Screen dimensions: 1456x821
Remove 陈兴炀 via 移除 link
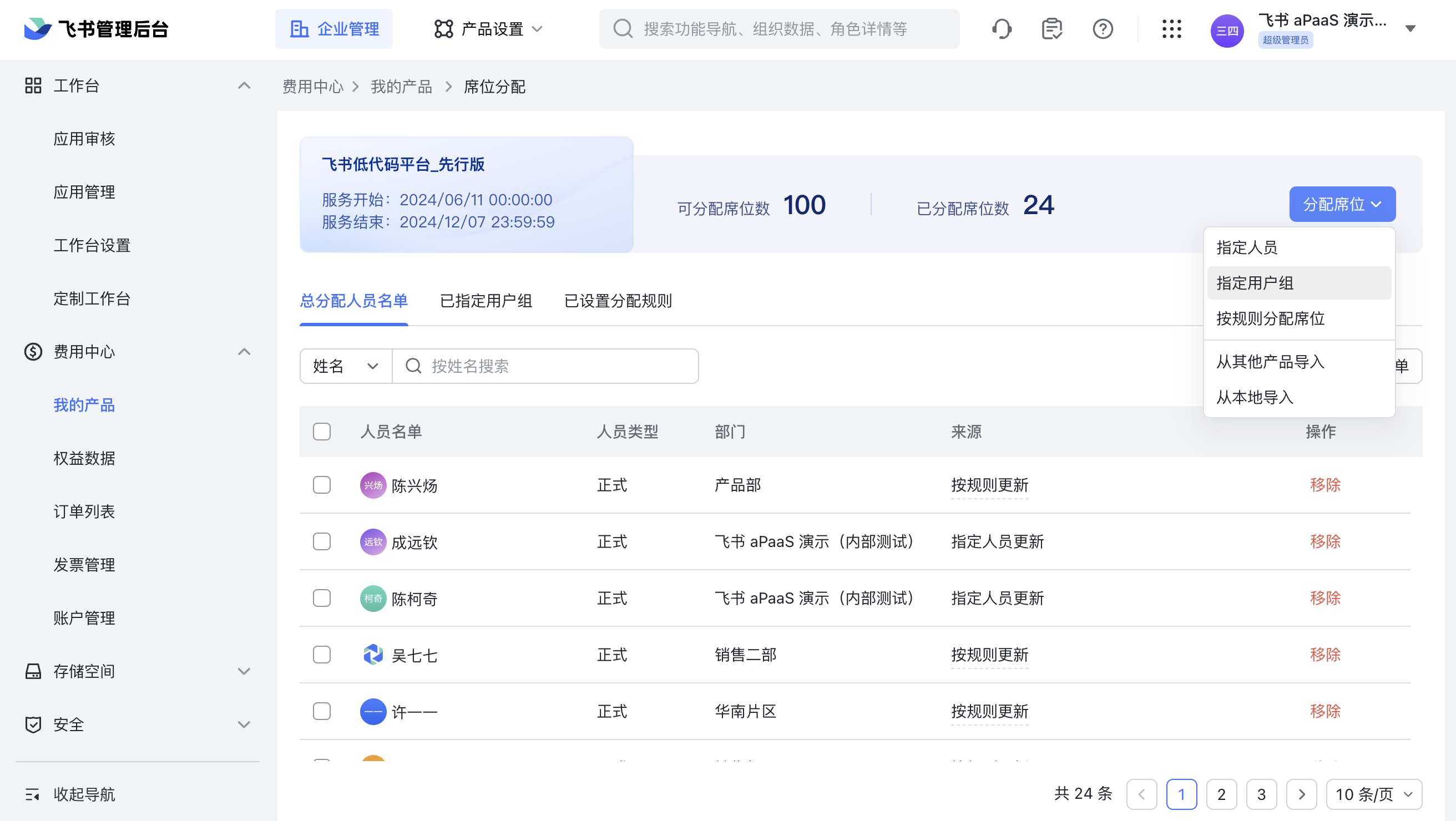click(x=1326, y=485)
